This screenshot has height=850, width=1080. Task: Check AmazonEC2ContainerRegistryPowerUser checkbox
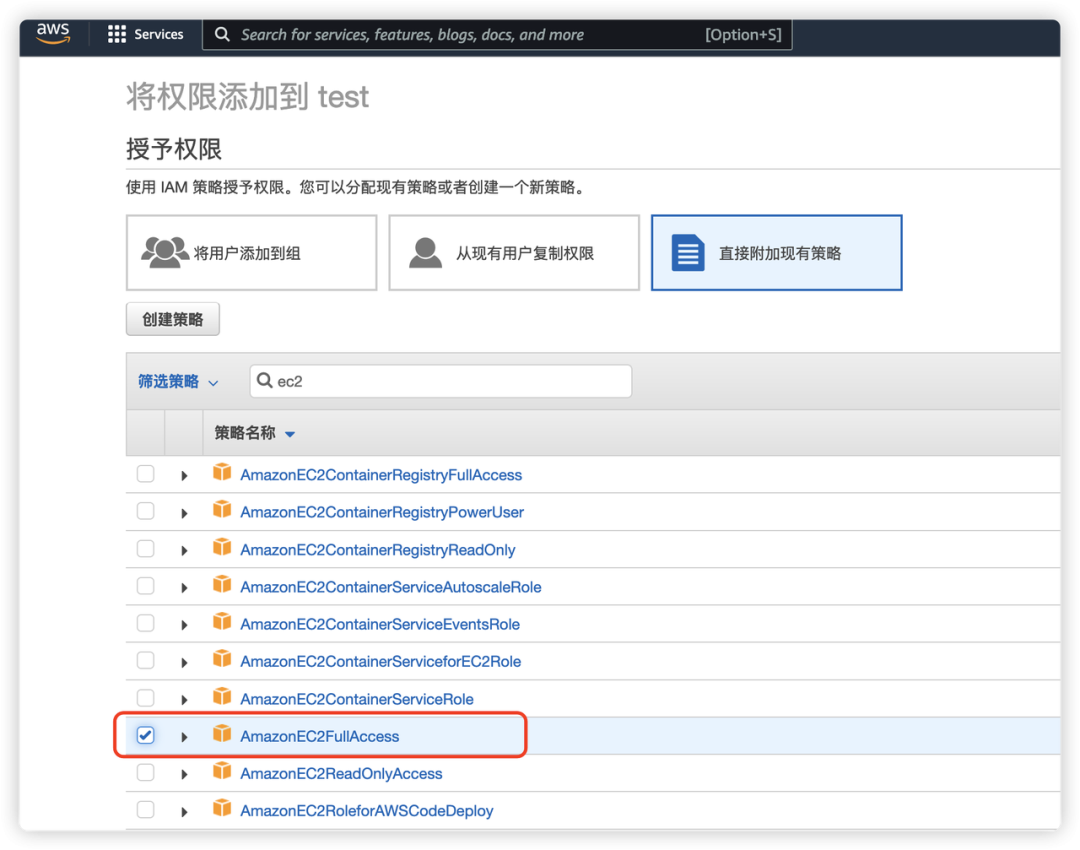145,511
